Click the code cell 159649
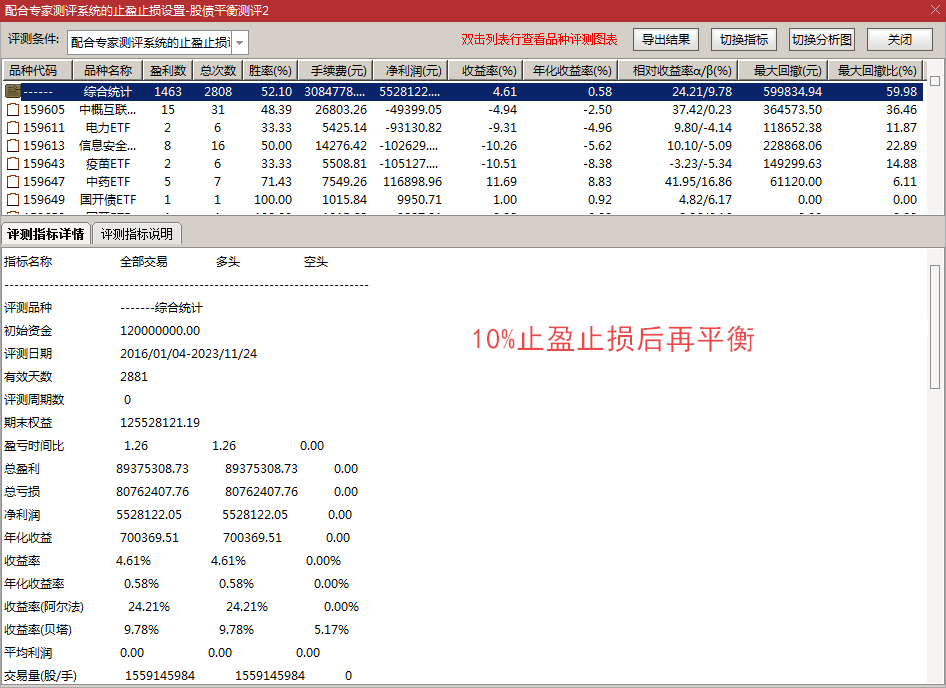This screenshot has width=946, height=688. point(44,200)
